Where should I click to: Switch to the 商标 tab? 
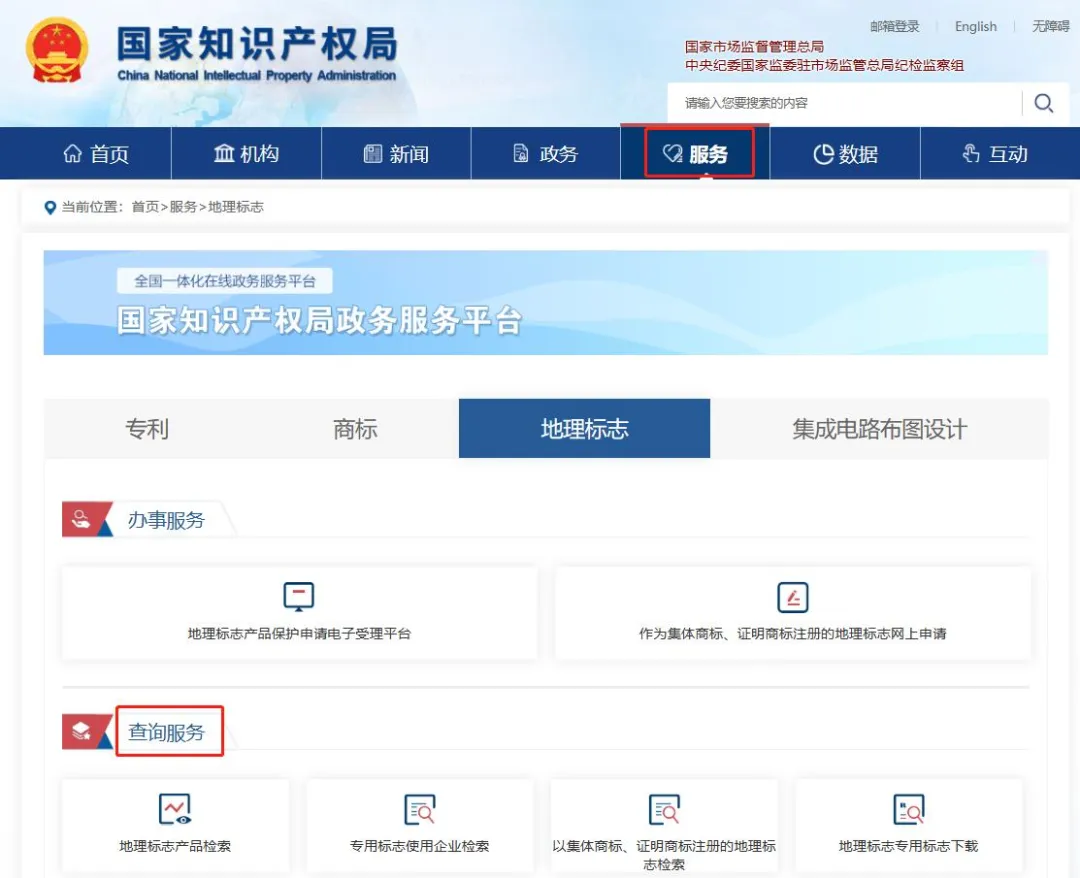355,428
